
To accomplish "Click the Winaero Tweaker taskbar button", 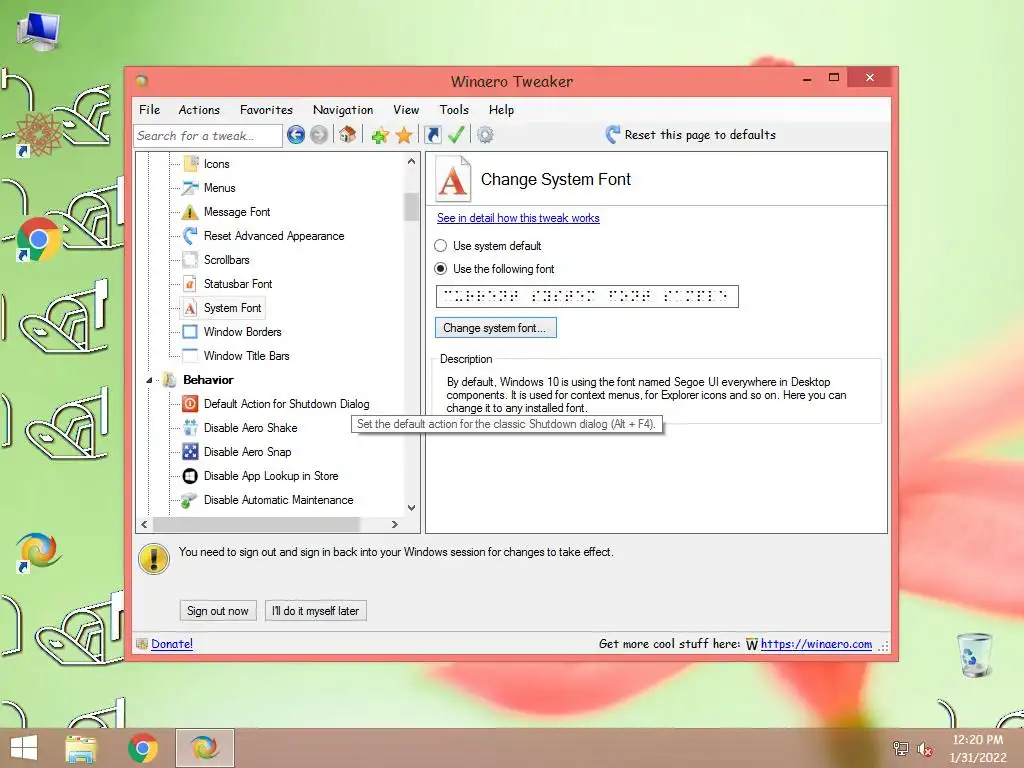I will click(205, 748).
